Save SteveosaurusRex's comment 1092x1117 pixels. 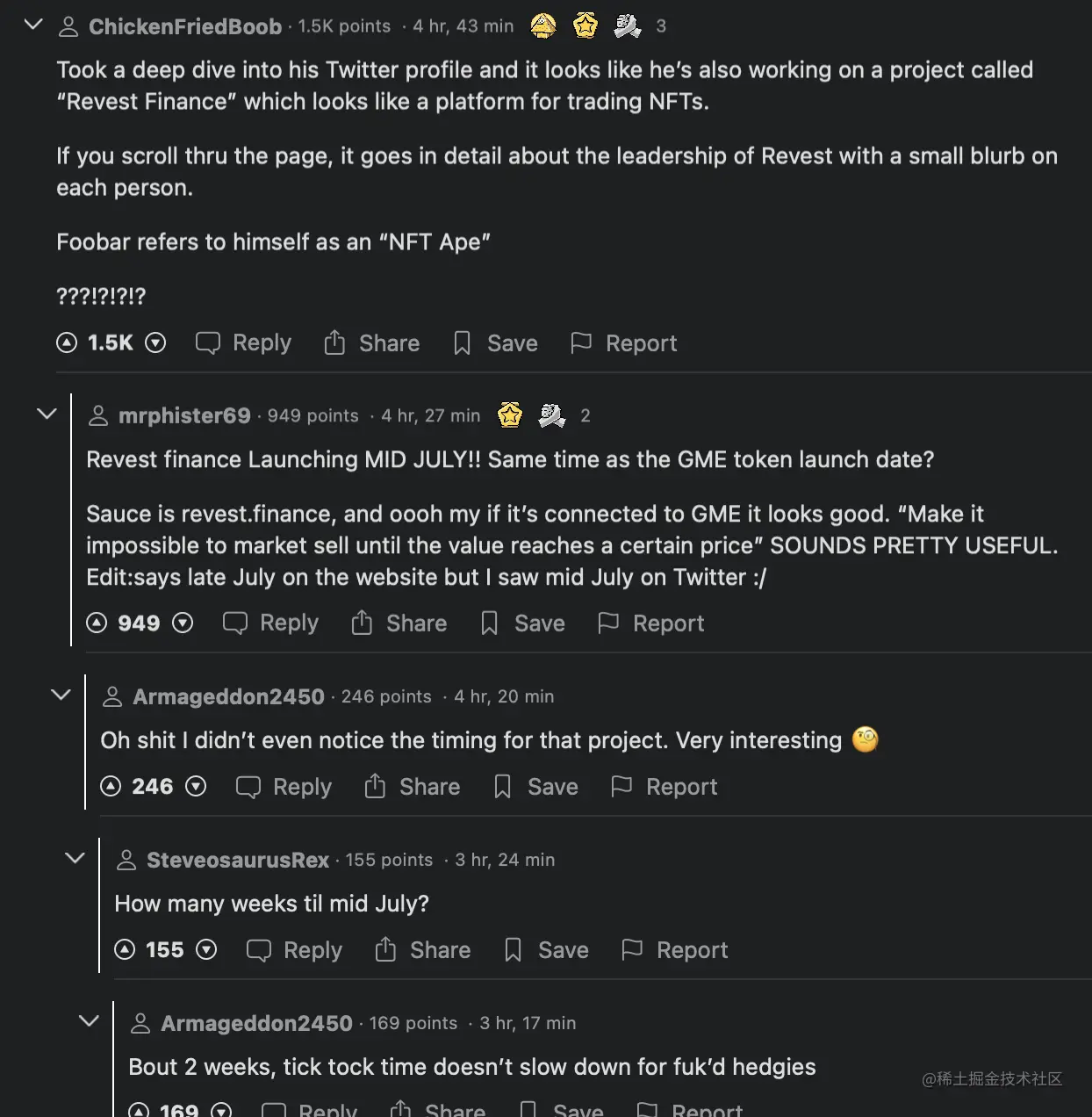point(546,949)
